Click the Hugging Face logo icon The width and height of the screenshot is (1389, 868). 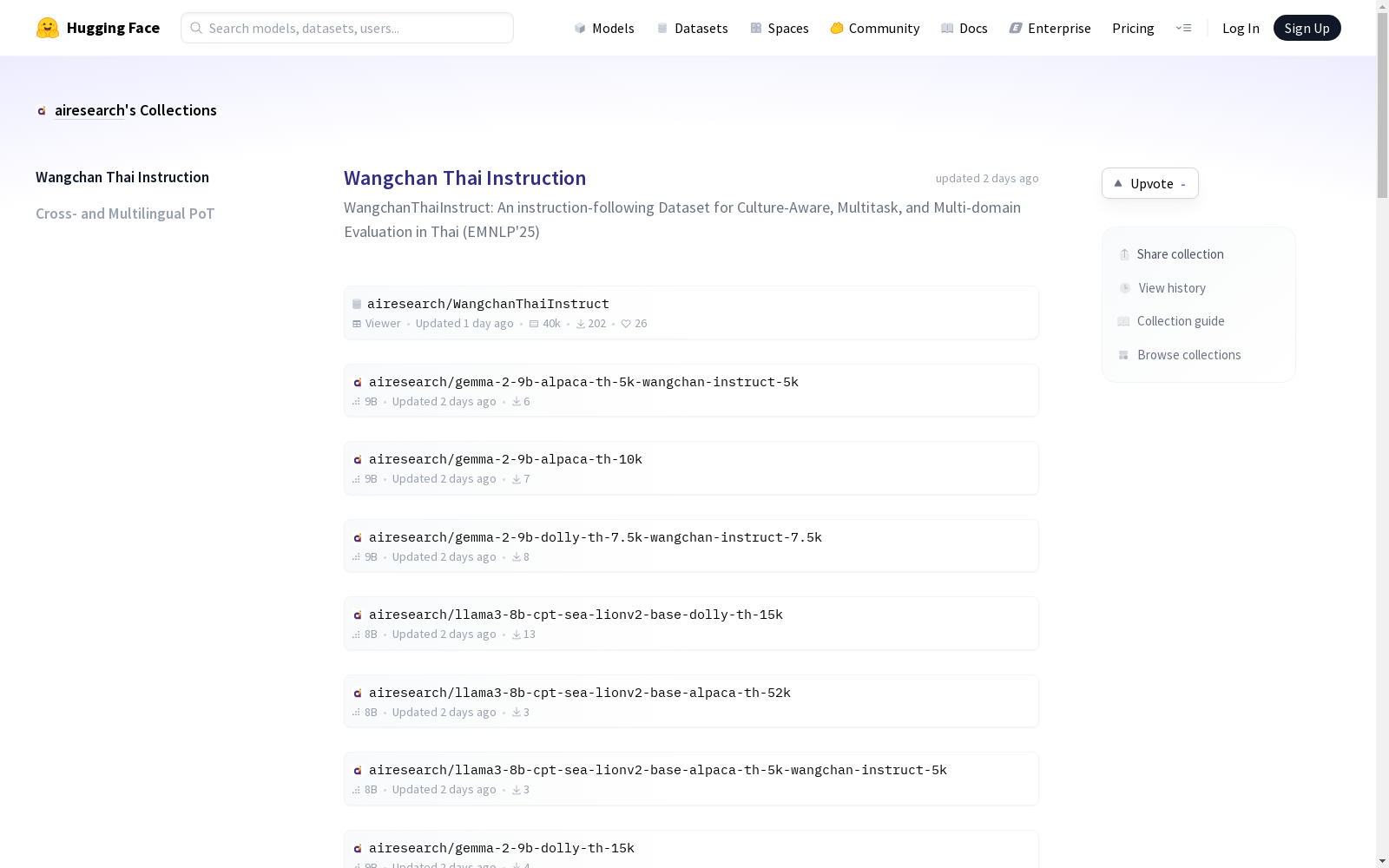pos(48,28)
